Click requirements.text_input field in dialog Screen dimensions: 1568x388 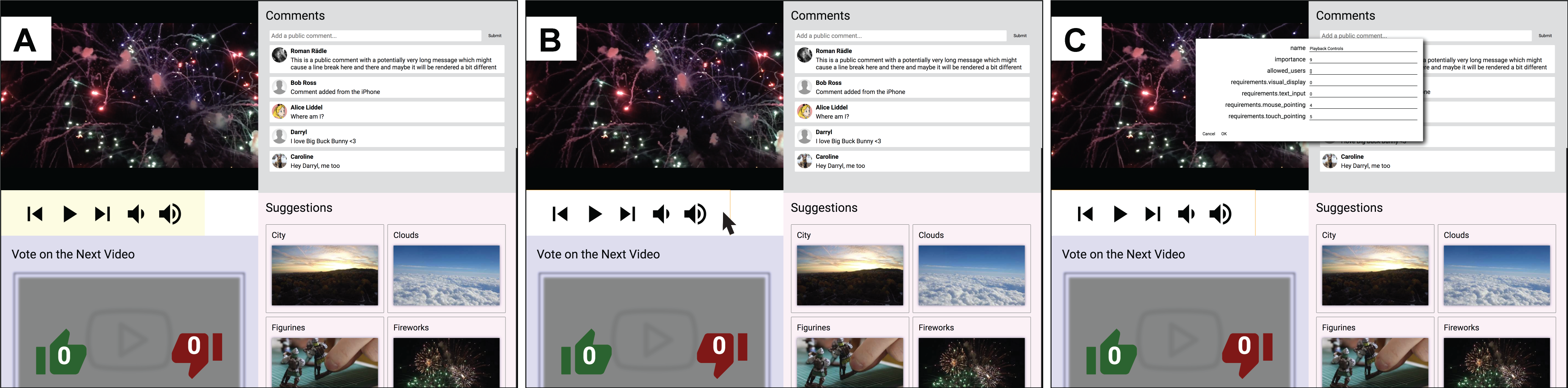[x=1363, y=94]
